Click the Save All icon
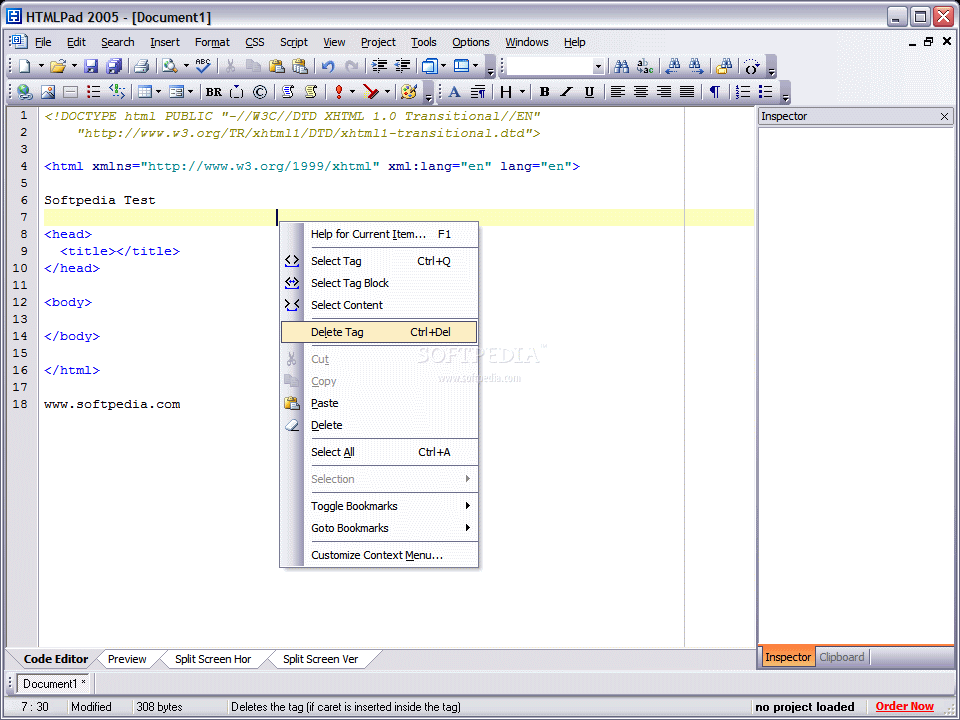Screen dimensions: 960x720 point(114,66)
